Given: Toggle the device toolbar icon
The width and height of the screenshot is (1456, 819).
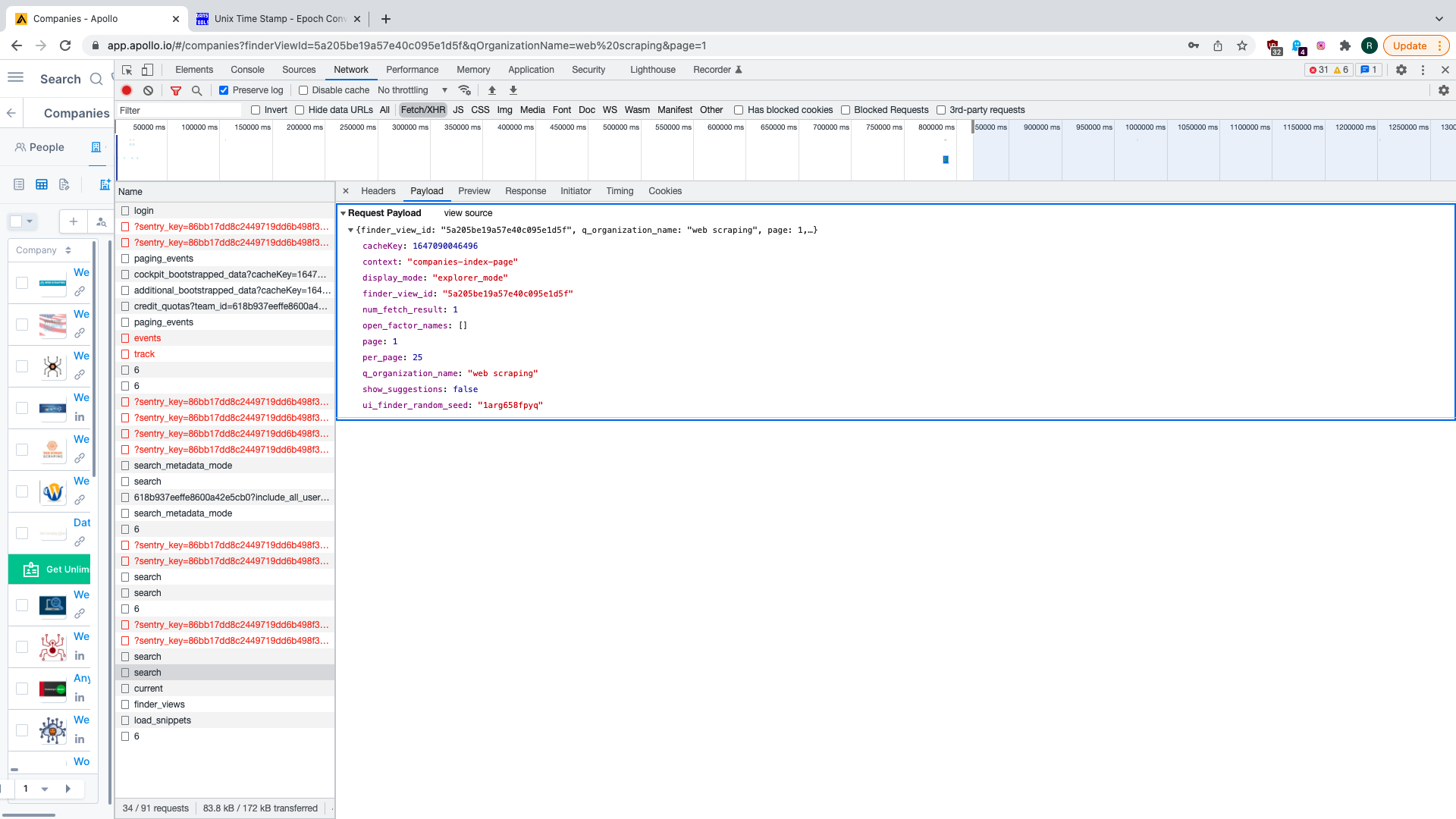Looking at the screenshot, I should 148,70.
